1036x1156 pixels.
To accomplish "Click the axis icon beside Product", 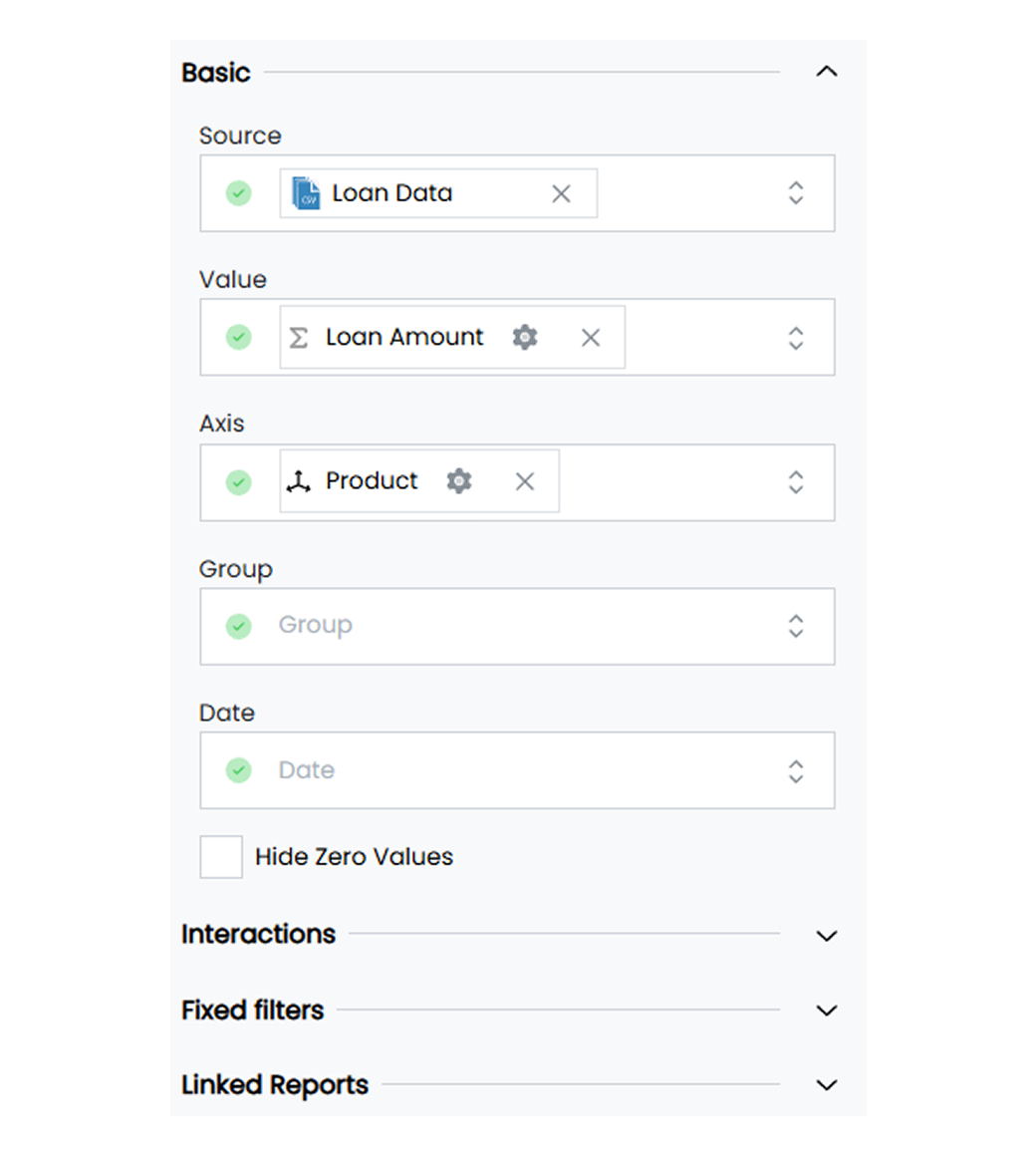I will point(299,481).
